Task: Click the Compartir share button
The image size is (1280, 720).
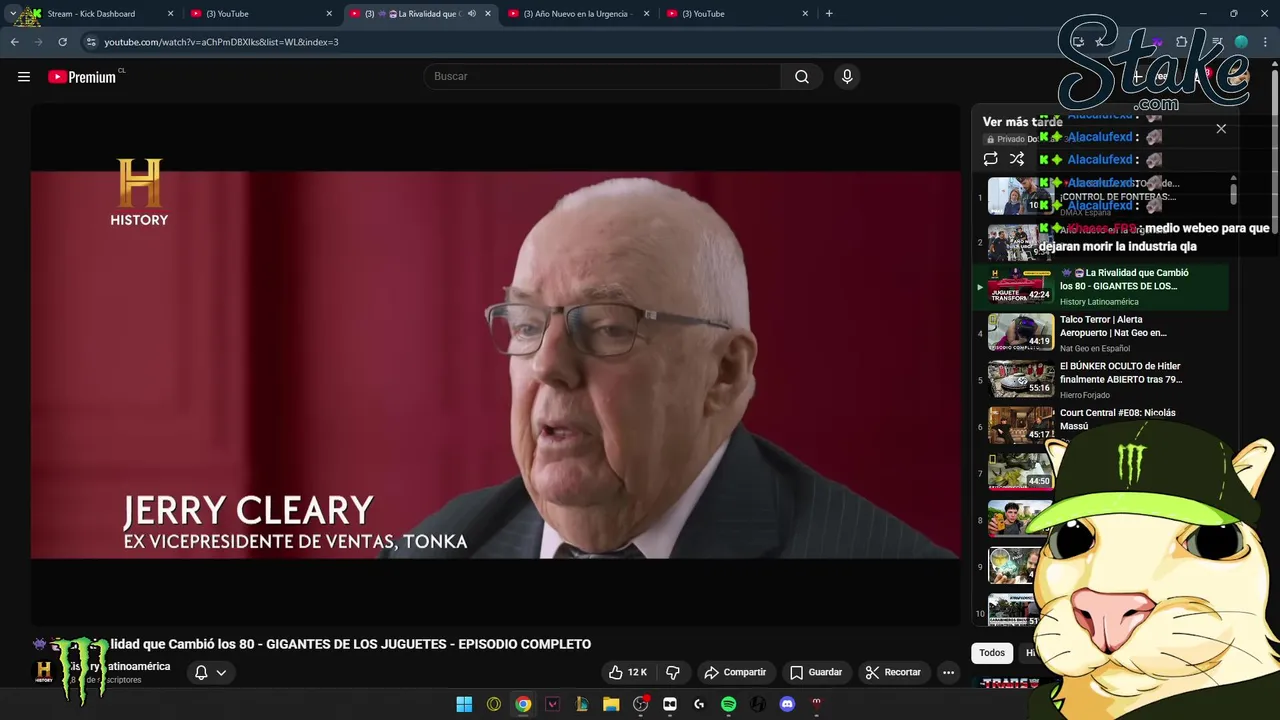Action: click(735, 672)
